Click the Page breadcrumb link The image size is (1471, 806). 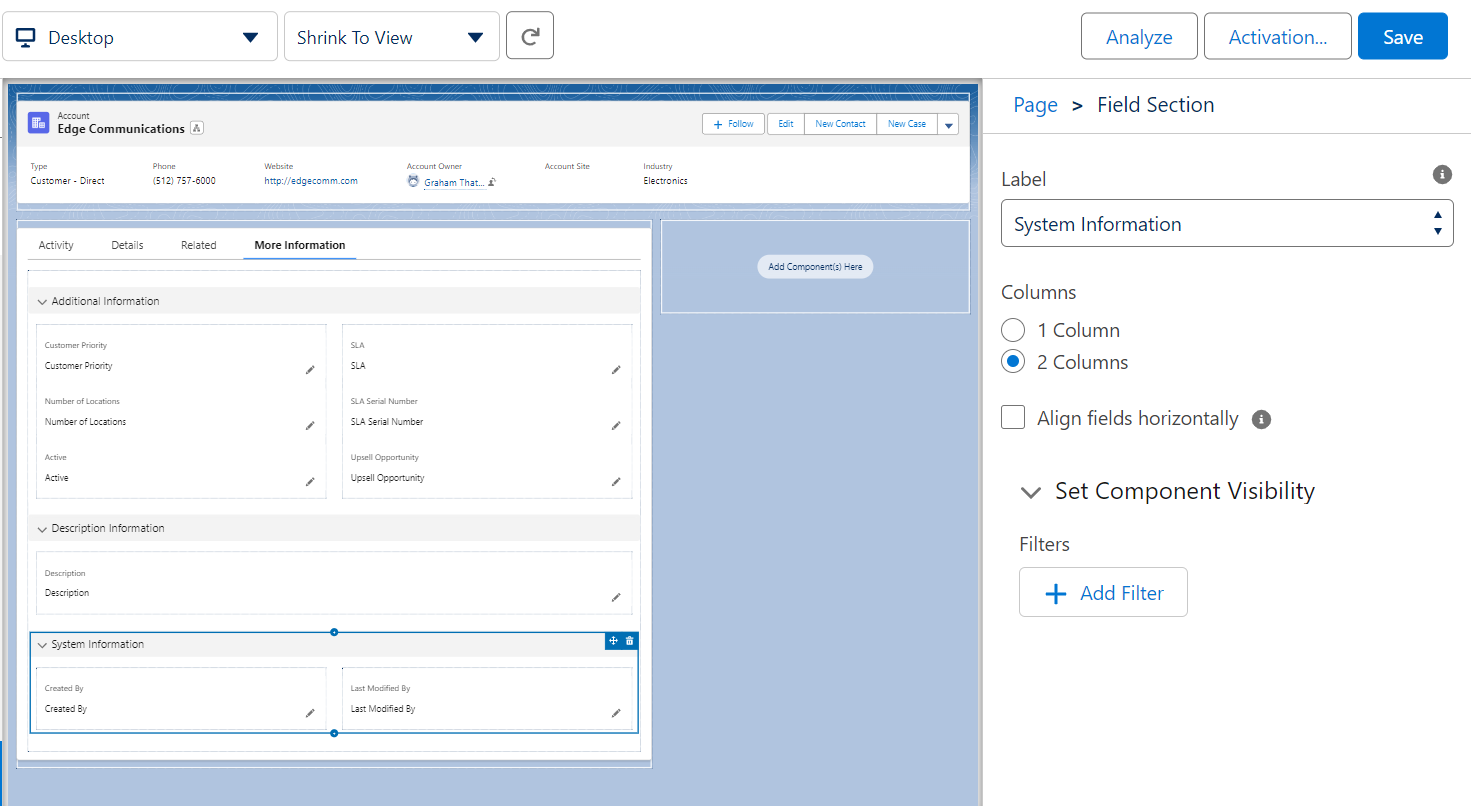(x=1035, y=105)
